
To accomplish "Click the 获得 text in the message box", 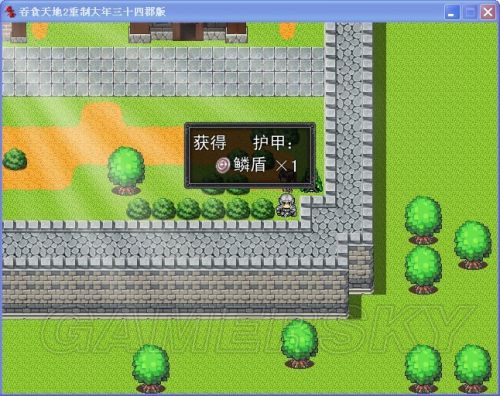I will tap(210, 143).
